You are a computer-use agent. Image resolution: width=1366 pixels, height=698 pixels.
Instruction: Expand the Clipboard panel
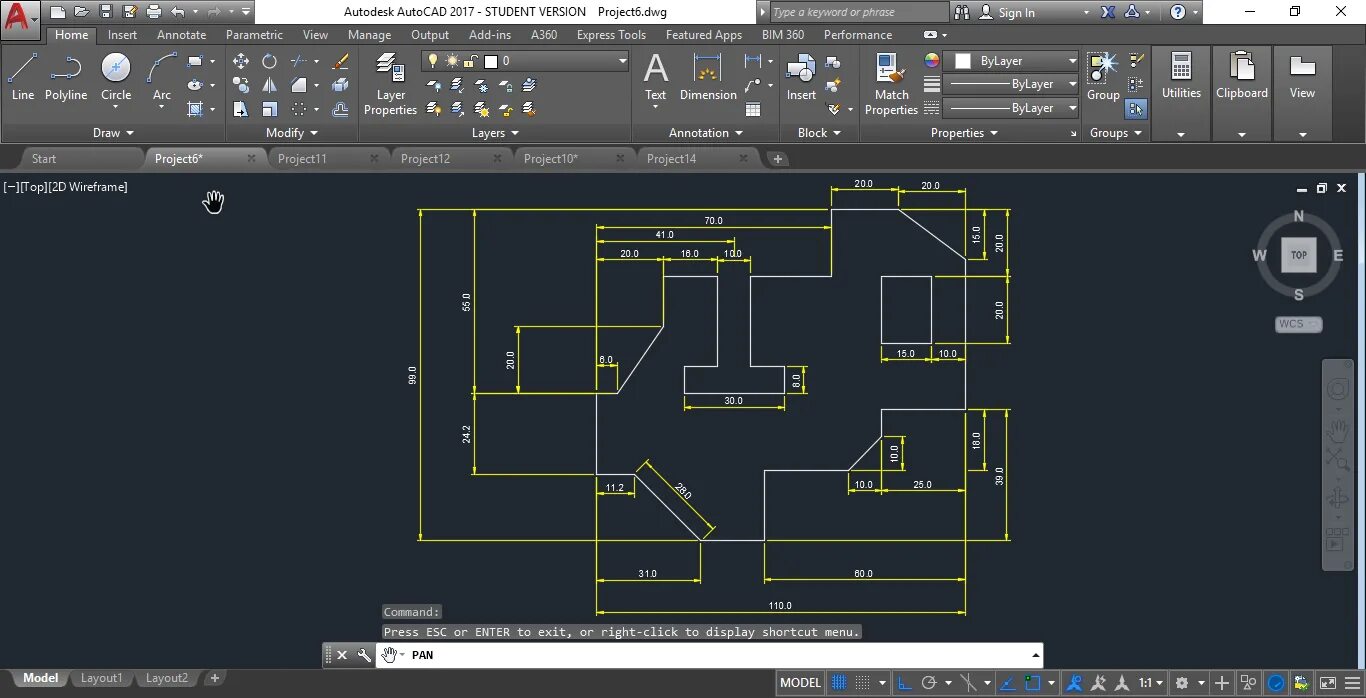tap(1242, 134)
